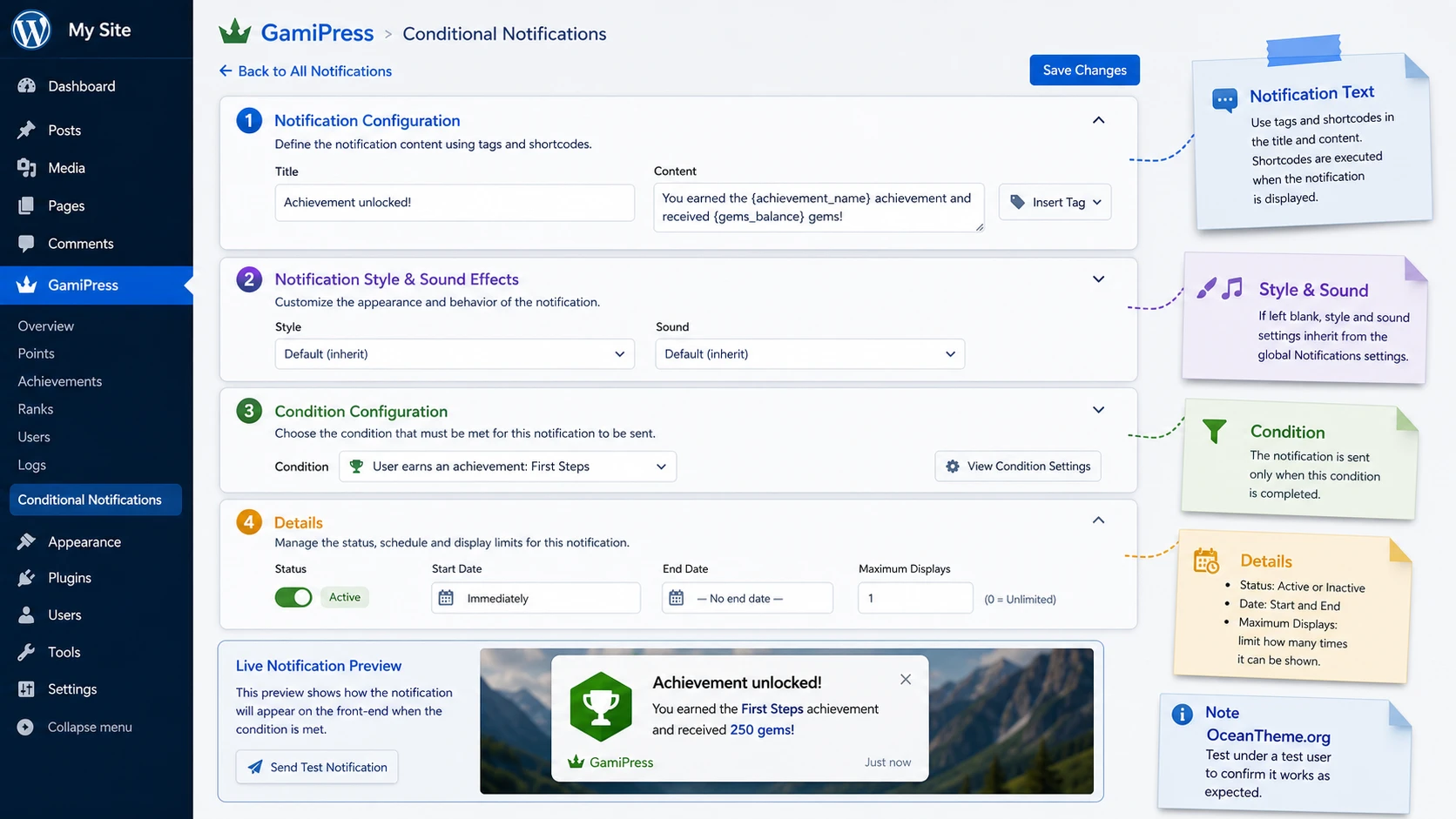The width and height of the screenshot is (1456, 819).
Task: Close the Achievement unlocked preview notification
Action: (906, 679)
